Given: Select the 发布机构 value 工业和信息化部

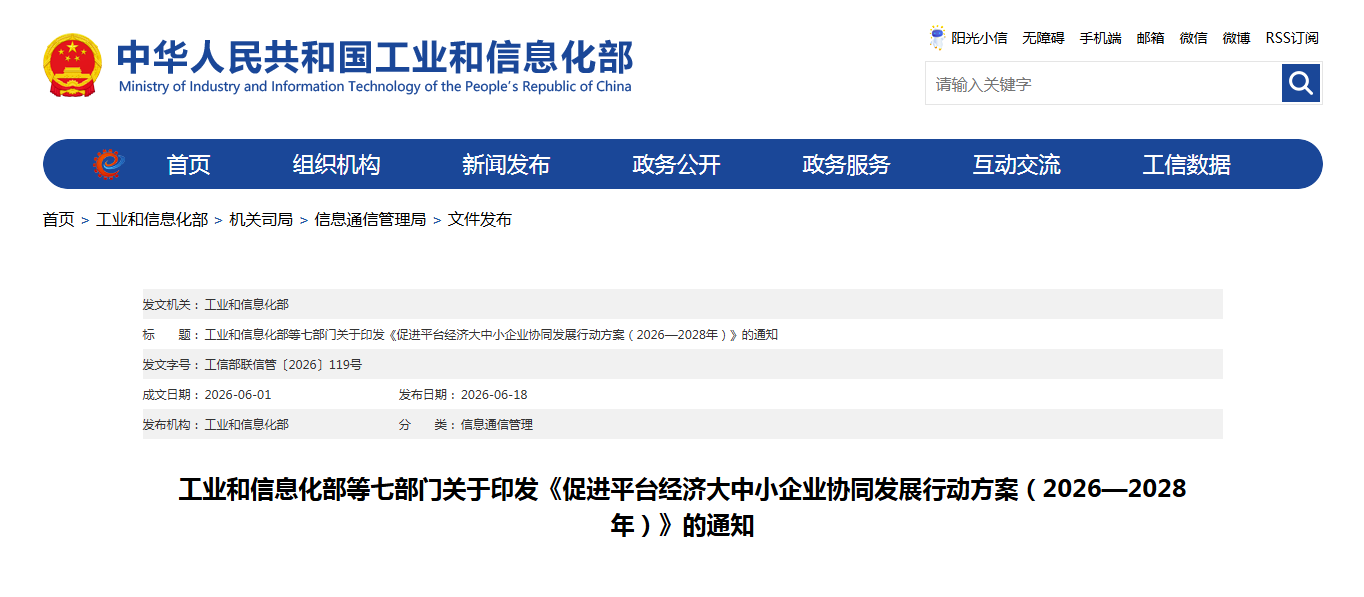Looking at the screenshot, I should 246,425.
